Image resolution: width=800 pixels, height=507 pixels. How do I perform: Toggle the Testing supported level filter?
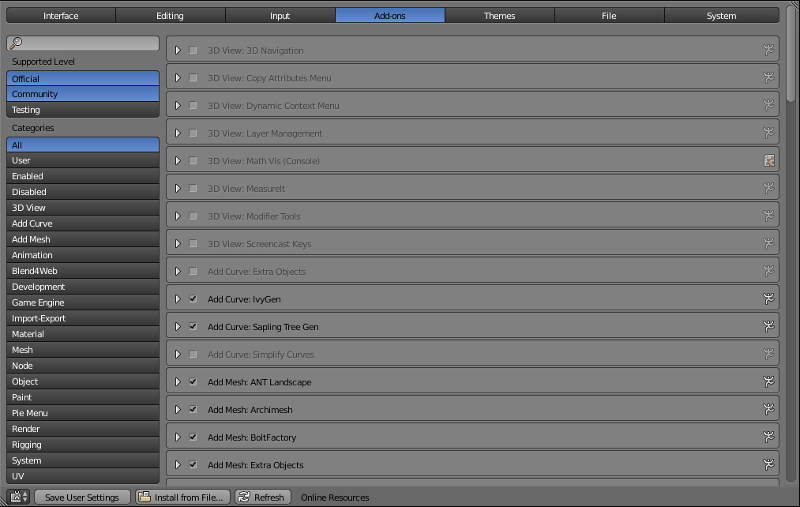[82, 110]
